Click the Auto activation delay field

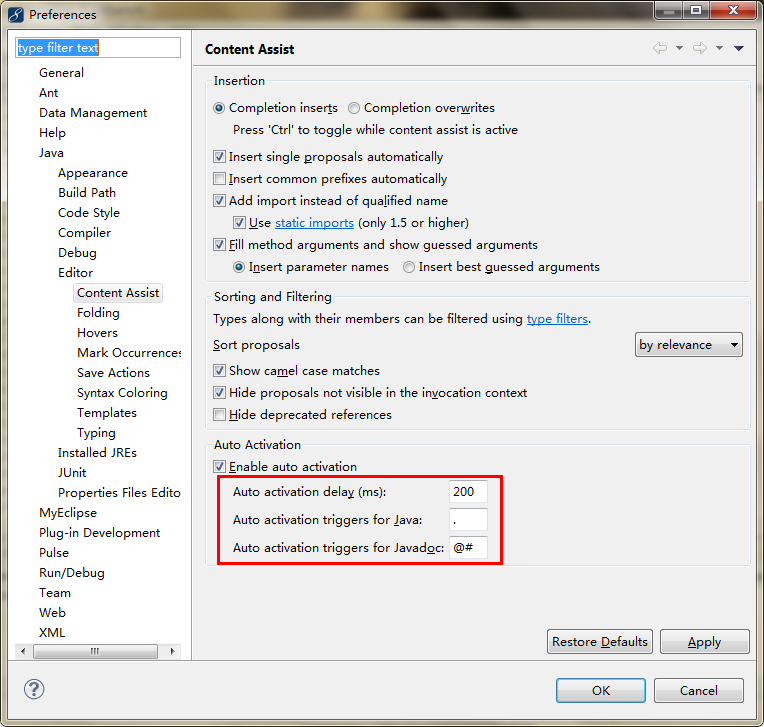coord(468,492)
